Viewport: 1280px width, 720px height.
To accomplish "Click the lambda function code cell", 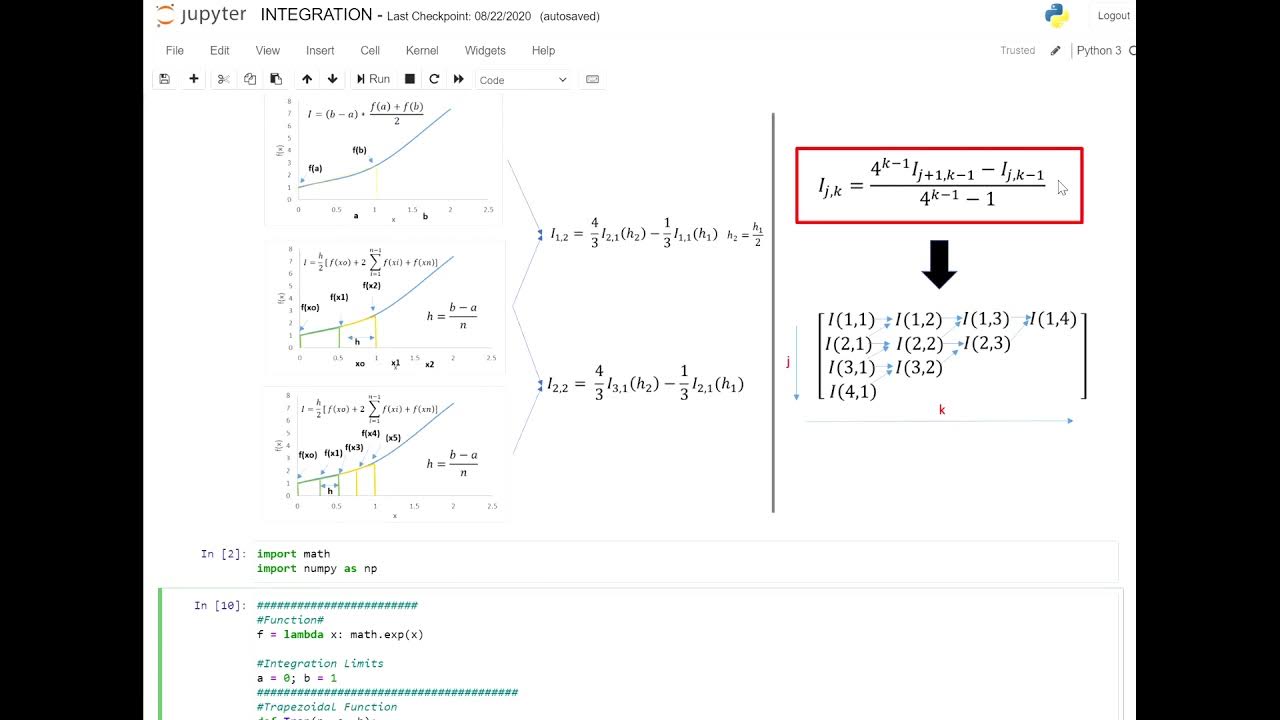I will (x=686, y=655).
